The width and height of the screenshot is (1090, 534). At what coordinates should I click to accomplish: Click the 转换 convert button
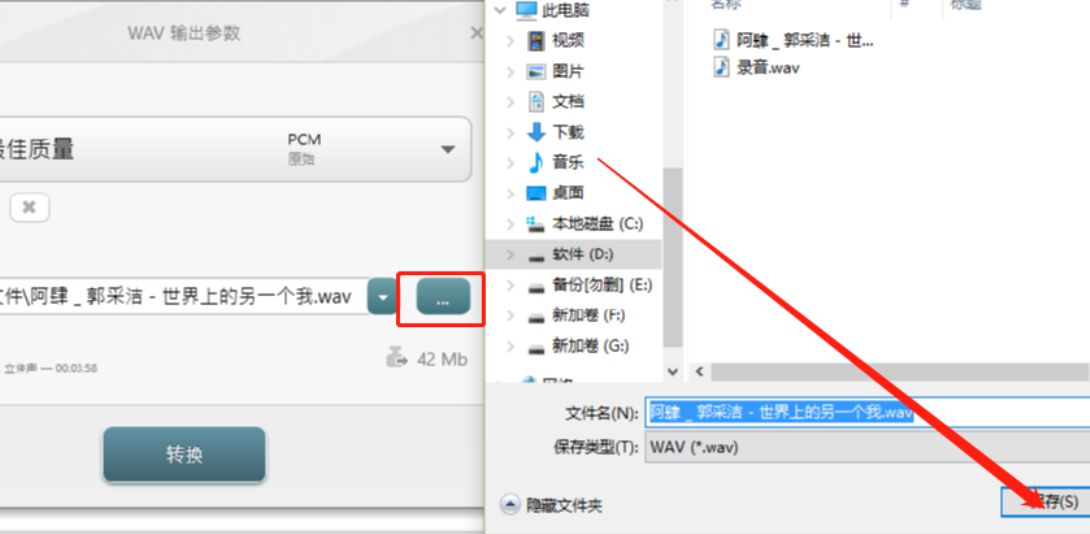184,455
